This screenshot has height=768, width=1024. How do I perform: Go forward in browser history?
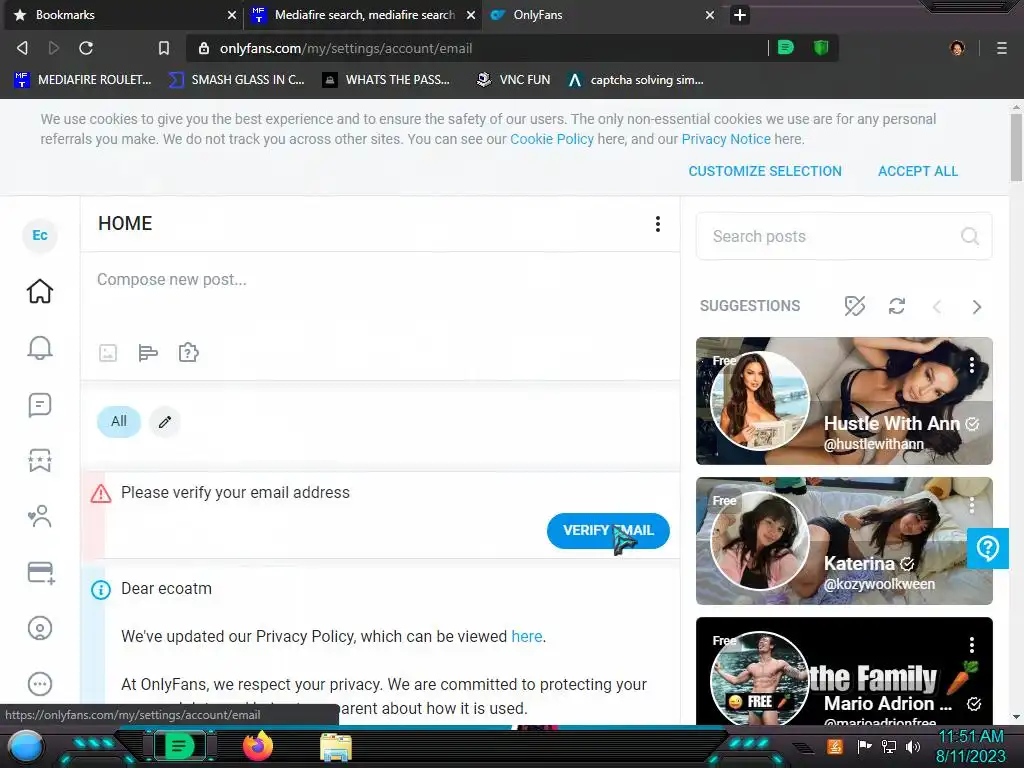[x=54, y=48]
